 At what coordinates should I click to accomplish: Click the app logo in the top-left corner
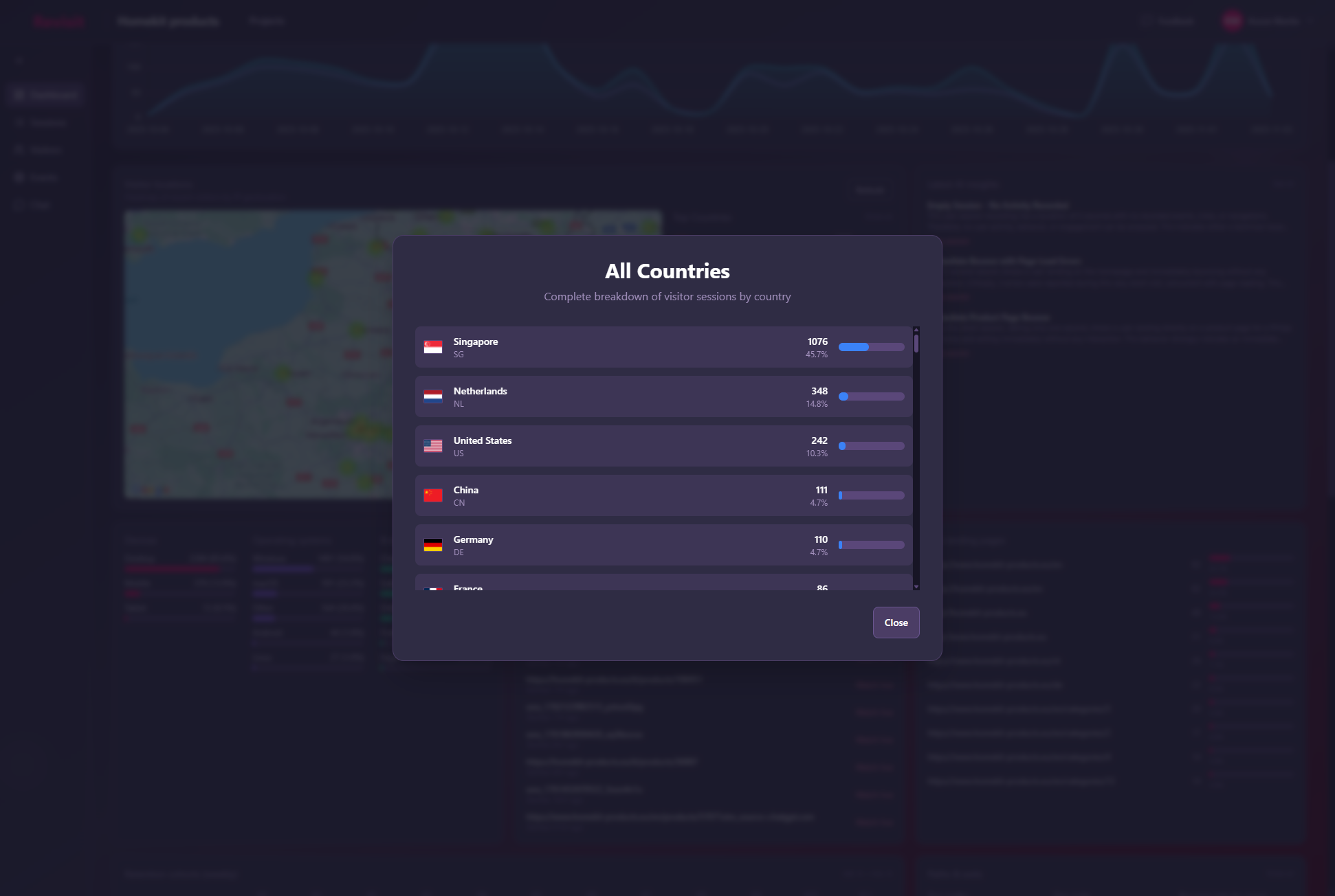(x=58, y=21)
